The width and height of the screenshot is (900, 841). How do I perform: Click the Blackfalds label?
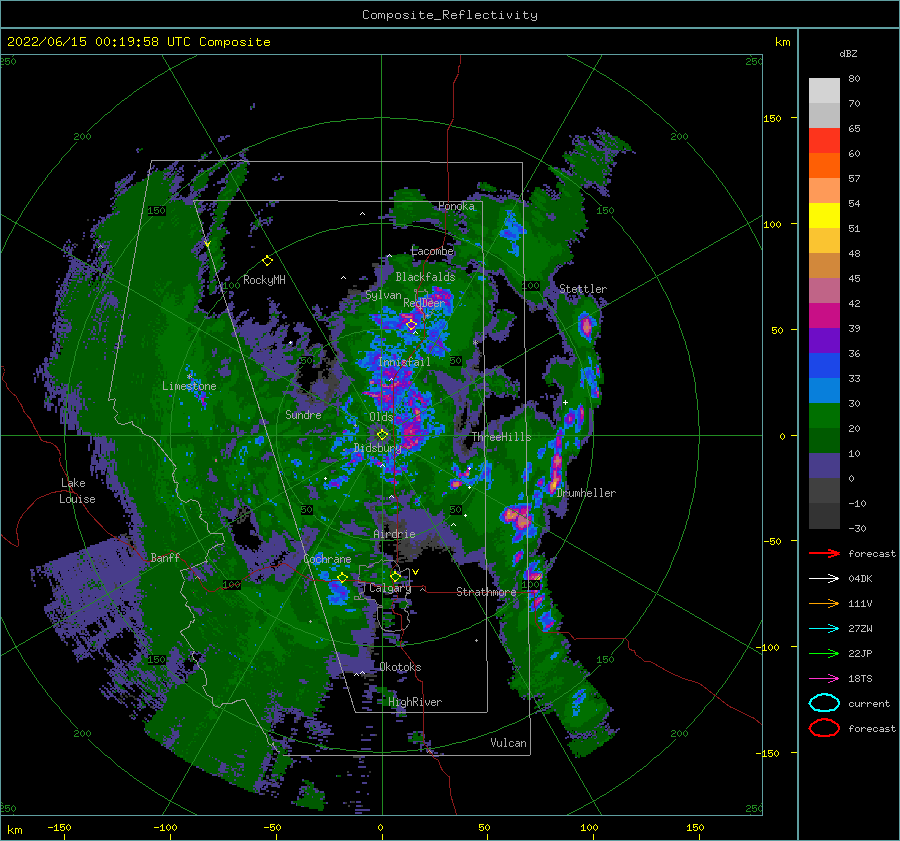(x=425, y=277)
